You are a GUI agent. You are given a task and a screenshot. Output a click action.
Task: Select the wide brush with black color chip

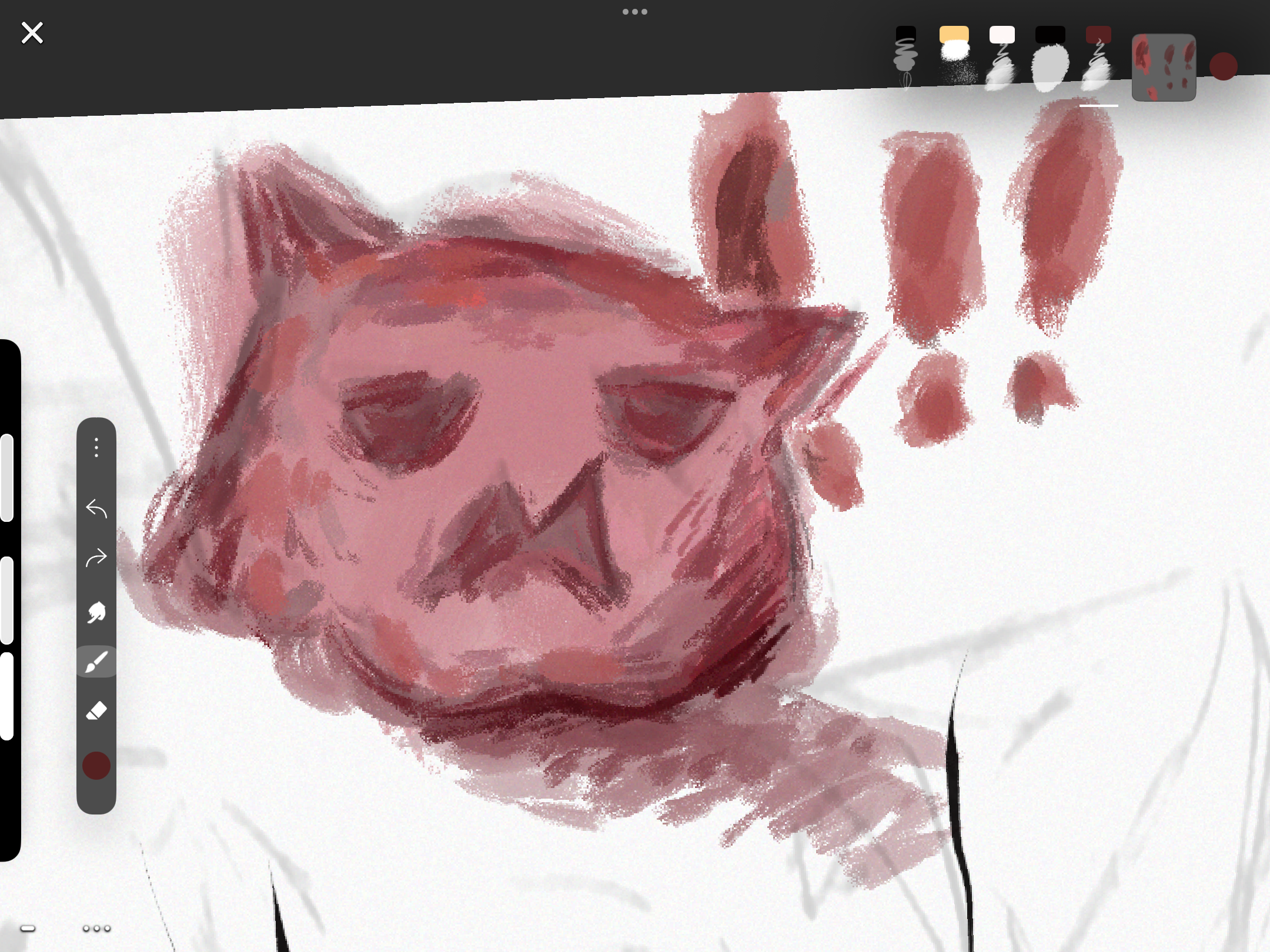1050,58
